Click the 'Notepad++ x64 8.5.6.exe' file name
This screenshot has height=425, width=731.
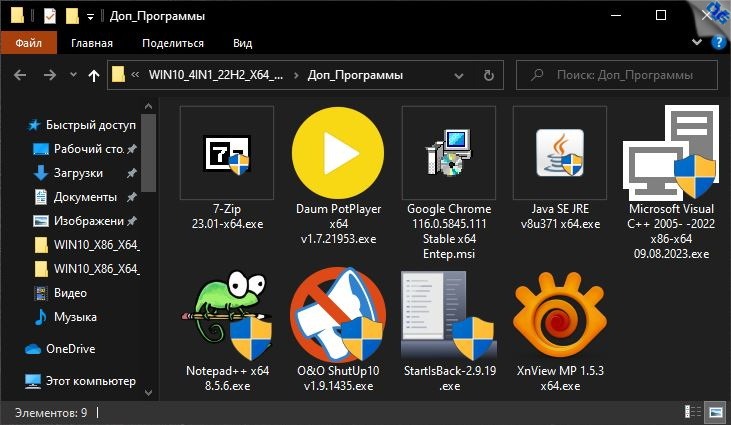tap(228, 378)
